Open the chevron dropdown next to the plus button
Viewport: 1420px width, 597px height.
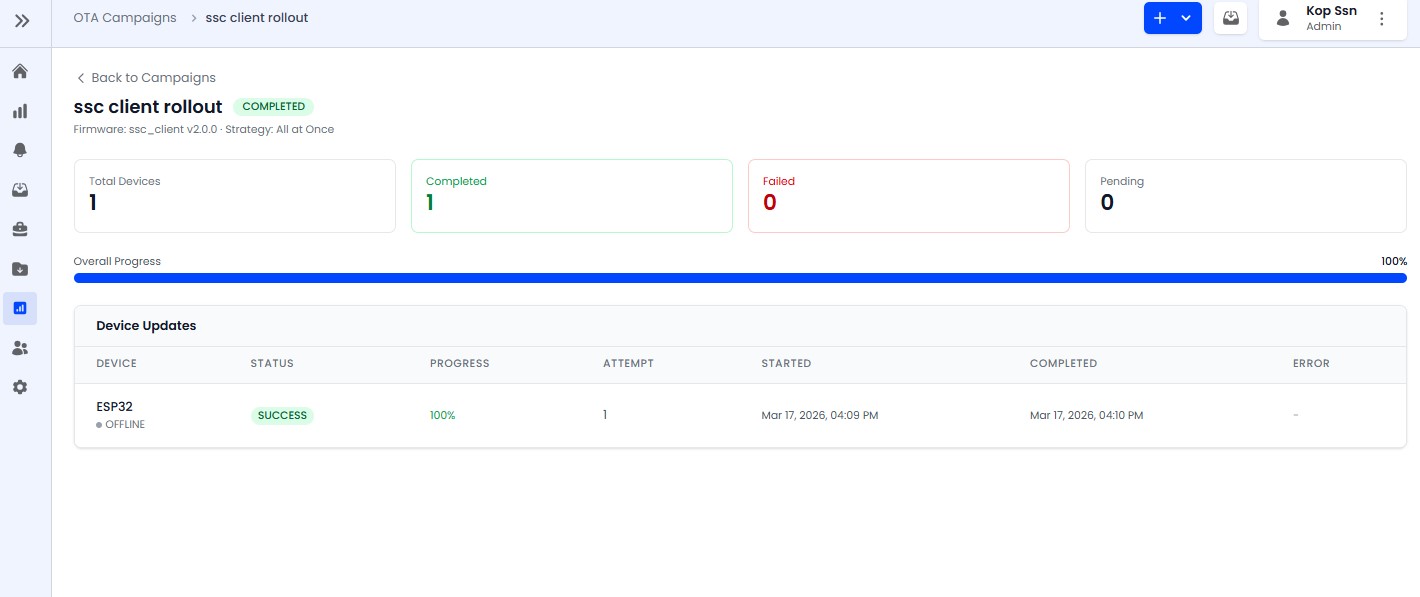(x=1186, y=17)
